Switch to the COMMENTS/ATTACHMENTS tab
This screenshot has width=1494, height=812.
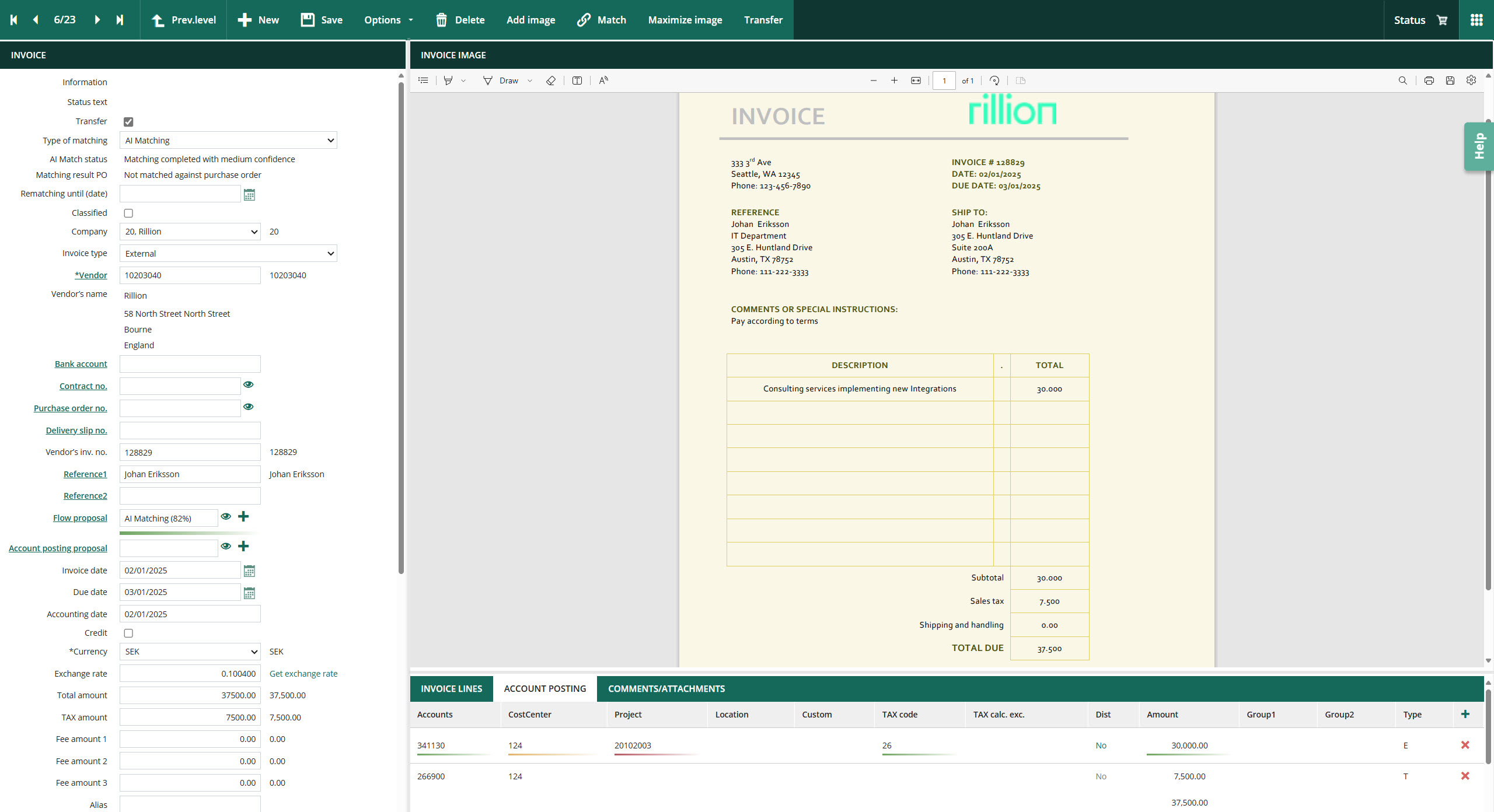(x=665, y=688)
